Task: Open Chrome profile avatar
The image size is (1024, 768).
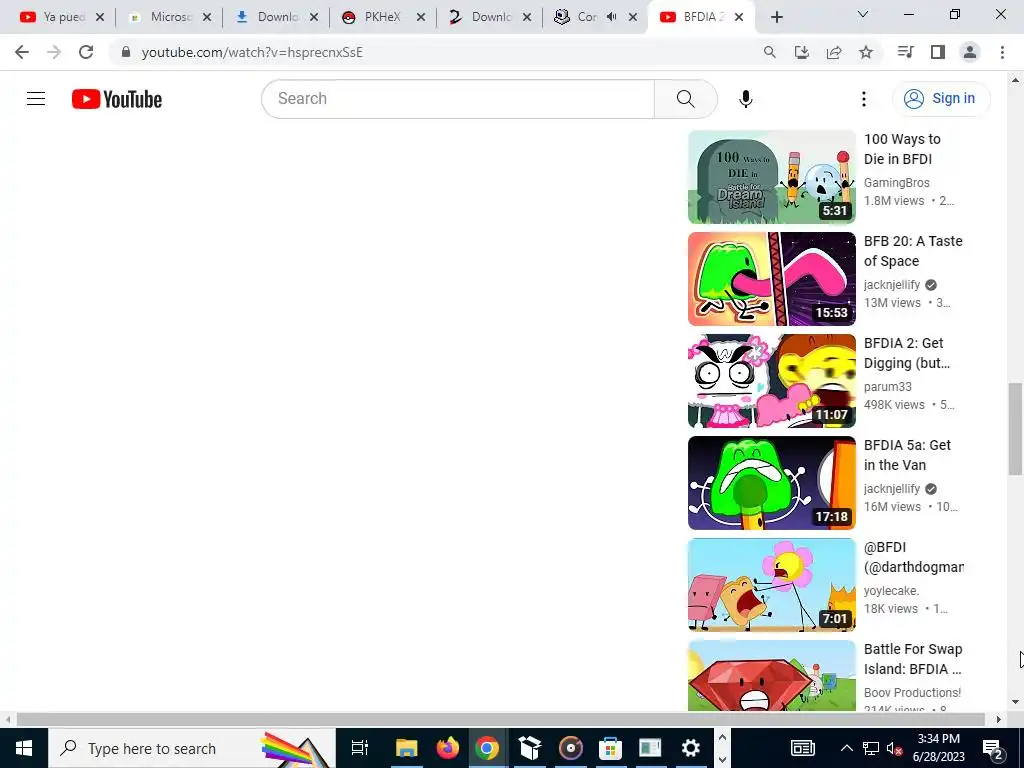Action: coord(970,52)
